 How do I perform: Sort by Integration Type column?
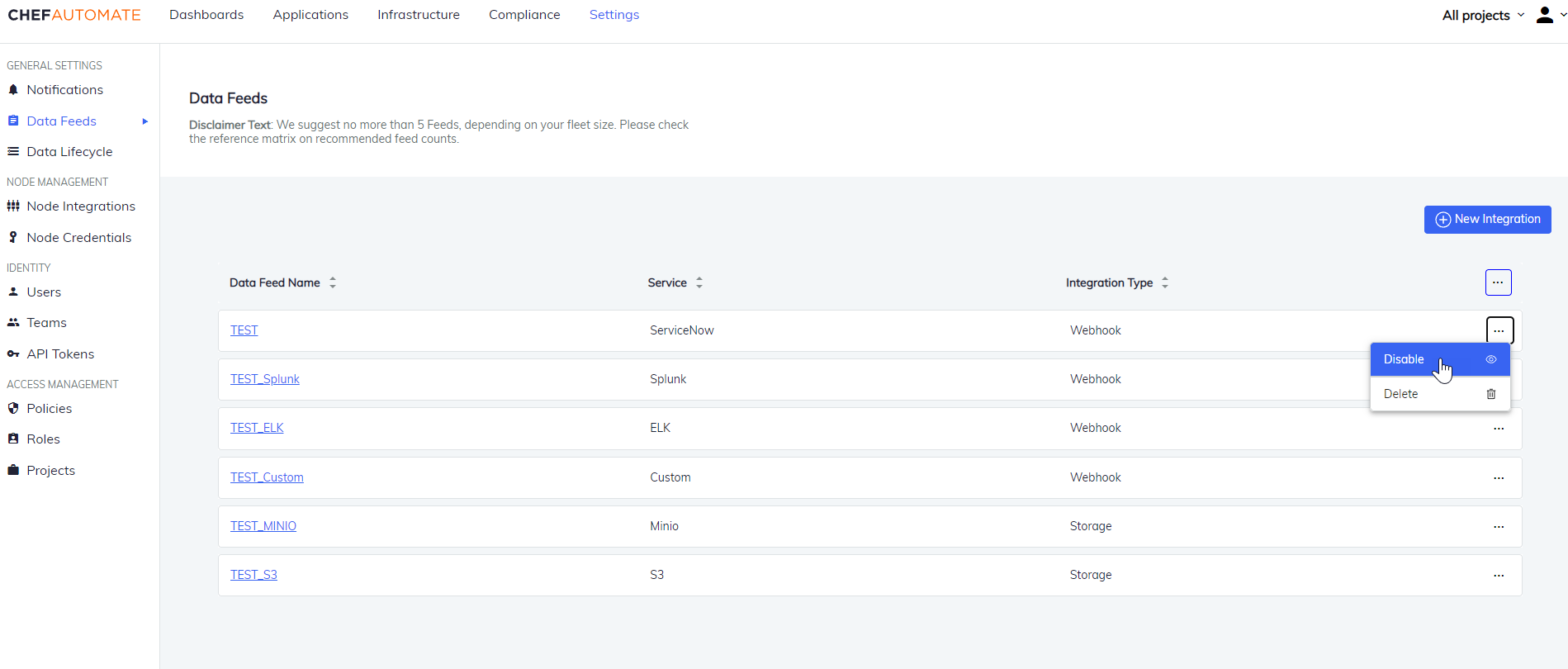[1164, 282]
